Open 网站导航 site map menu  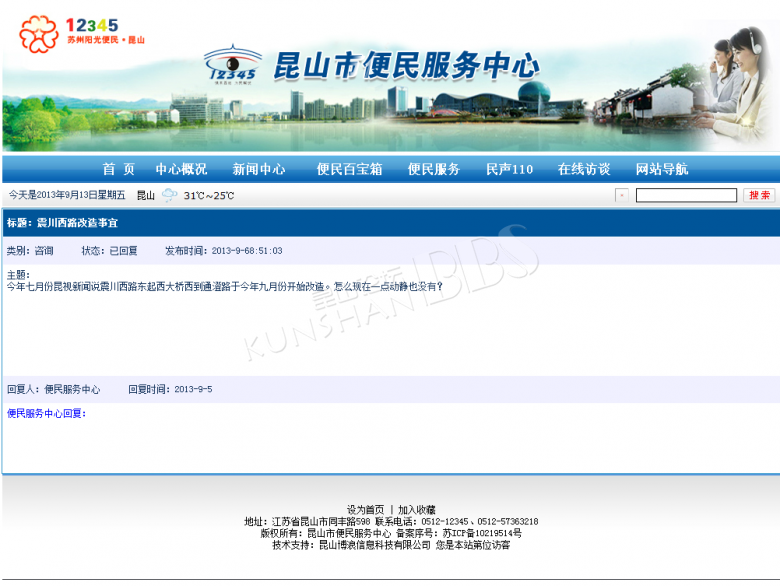tap(662, 169)
